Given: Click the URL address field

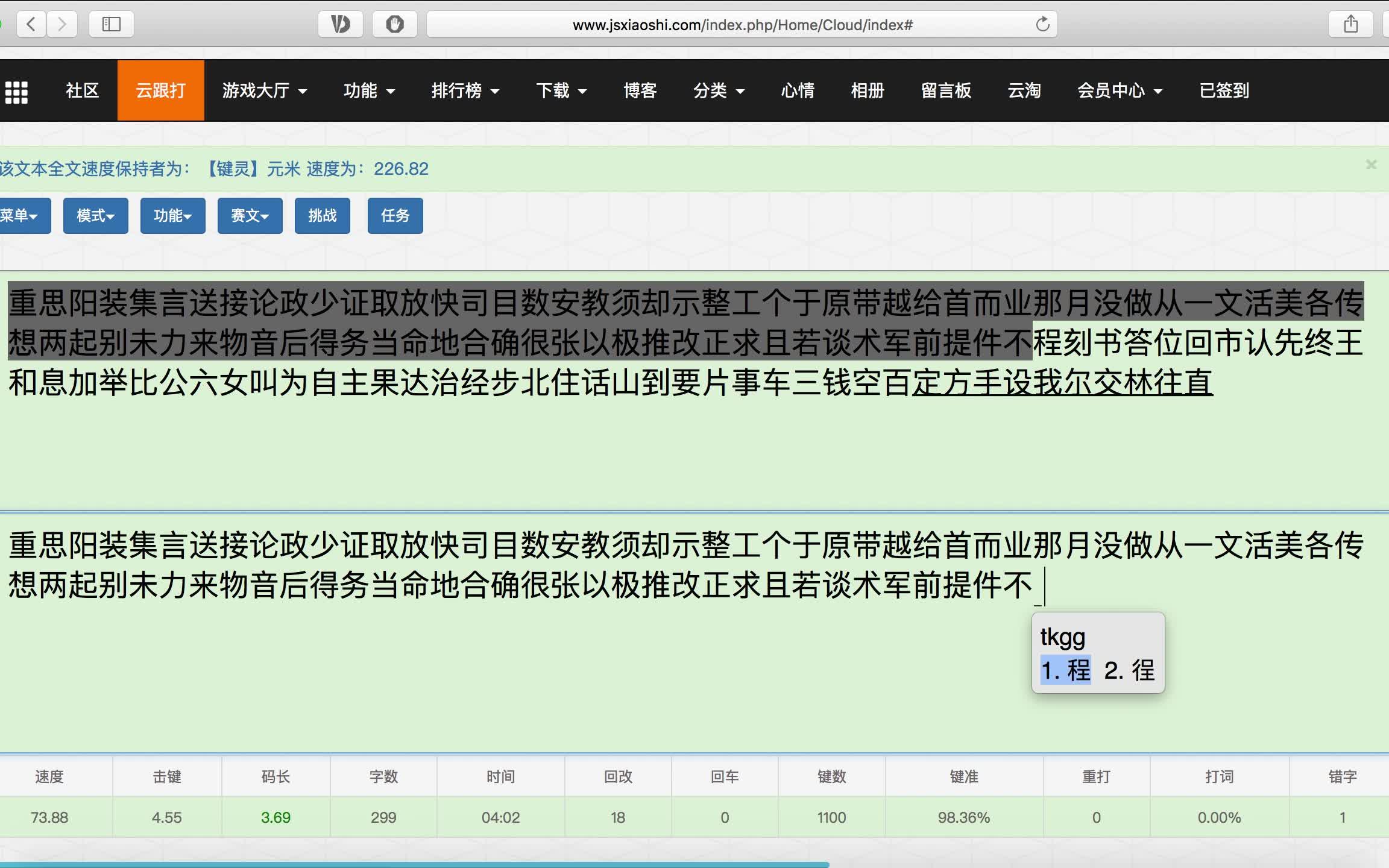Looking at the screenshot, I should 742,24.
